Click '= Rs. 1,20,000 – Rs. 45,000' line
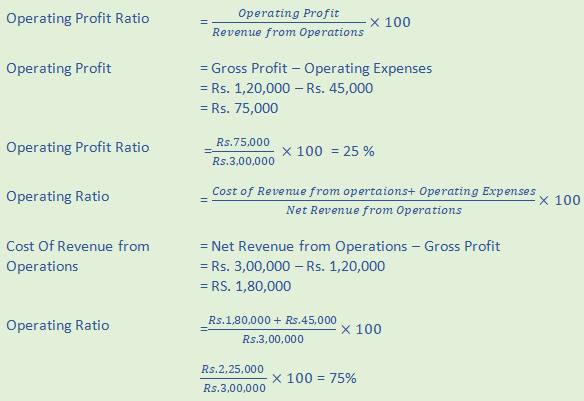Image resolution: width=584 pixels, height=401 pixels. (286, 89)
